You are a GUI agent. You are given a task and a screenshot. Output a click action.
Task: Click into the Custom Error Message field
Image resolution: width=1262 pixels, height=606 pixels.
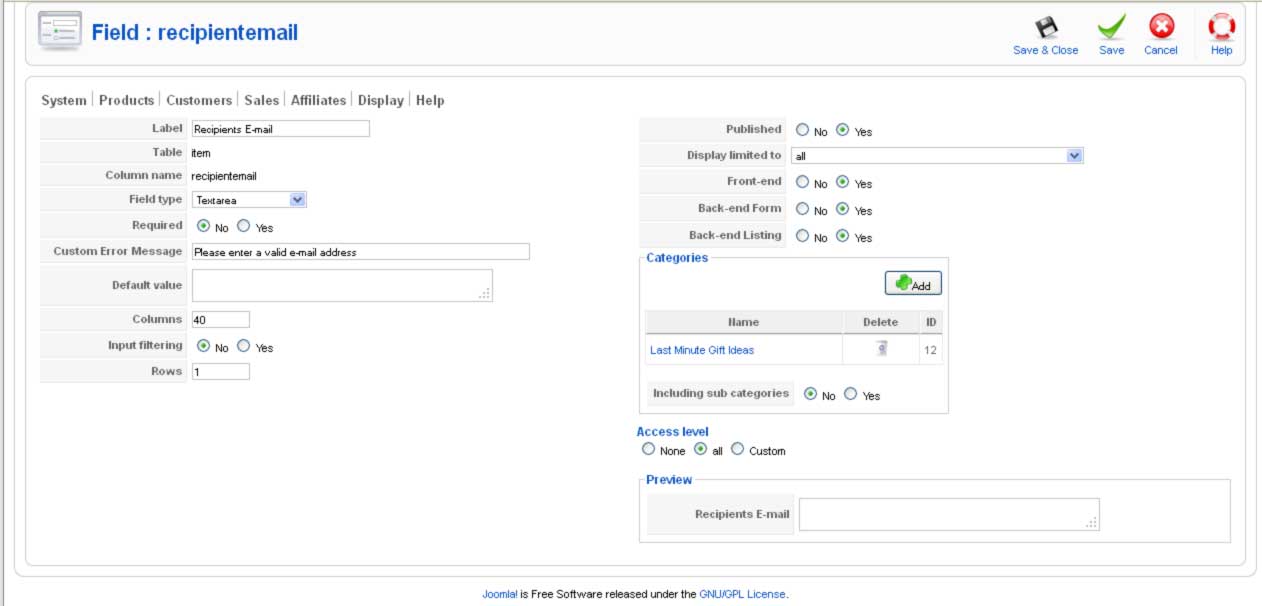(x=360, y=252)
